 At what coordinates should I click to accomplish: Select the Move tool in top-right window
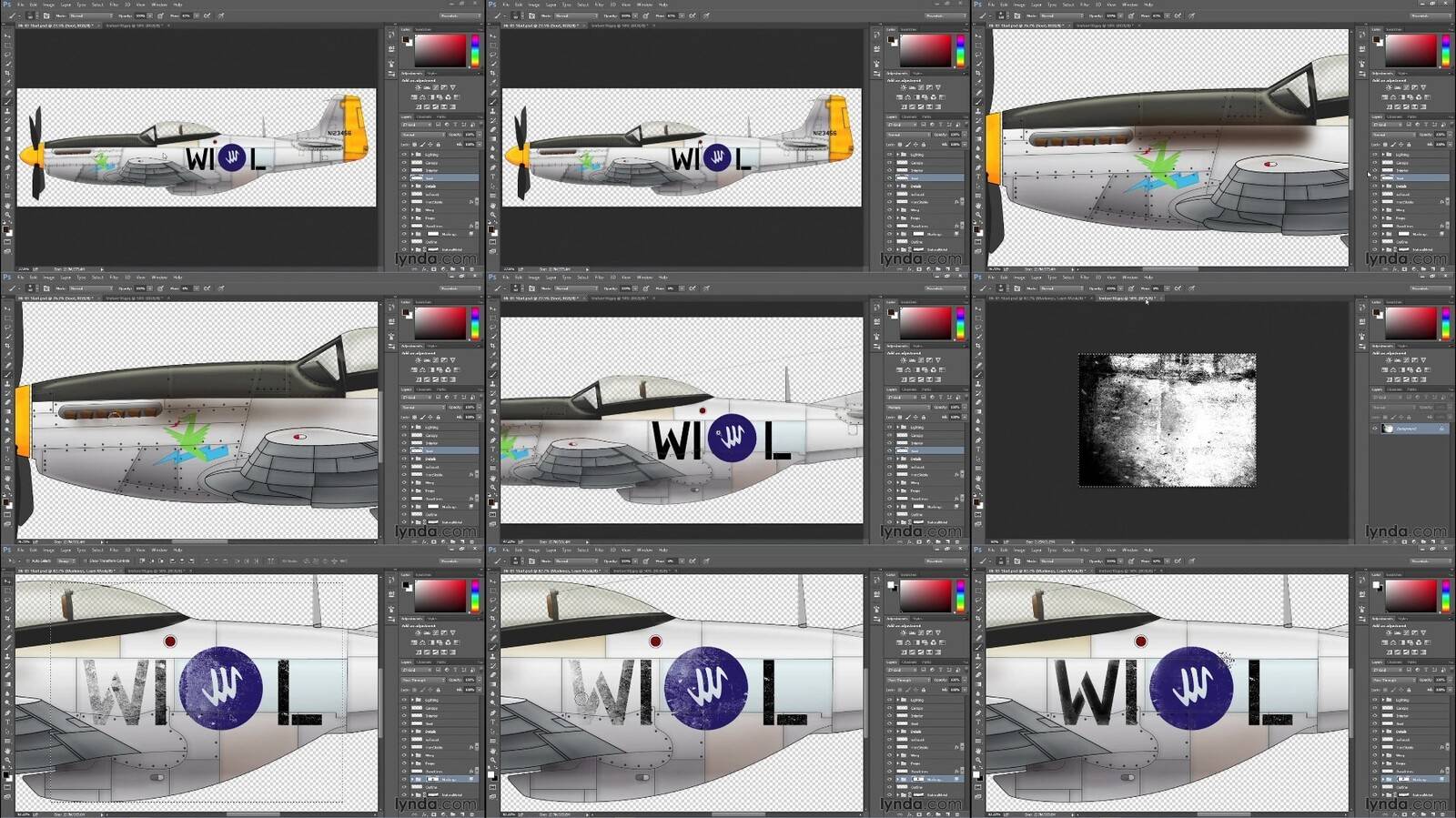point(978,35)
